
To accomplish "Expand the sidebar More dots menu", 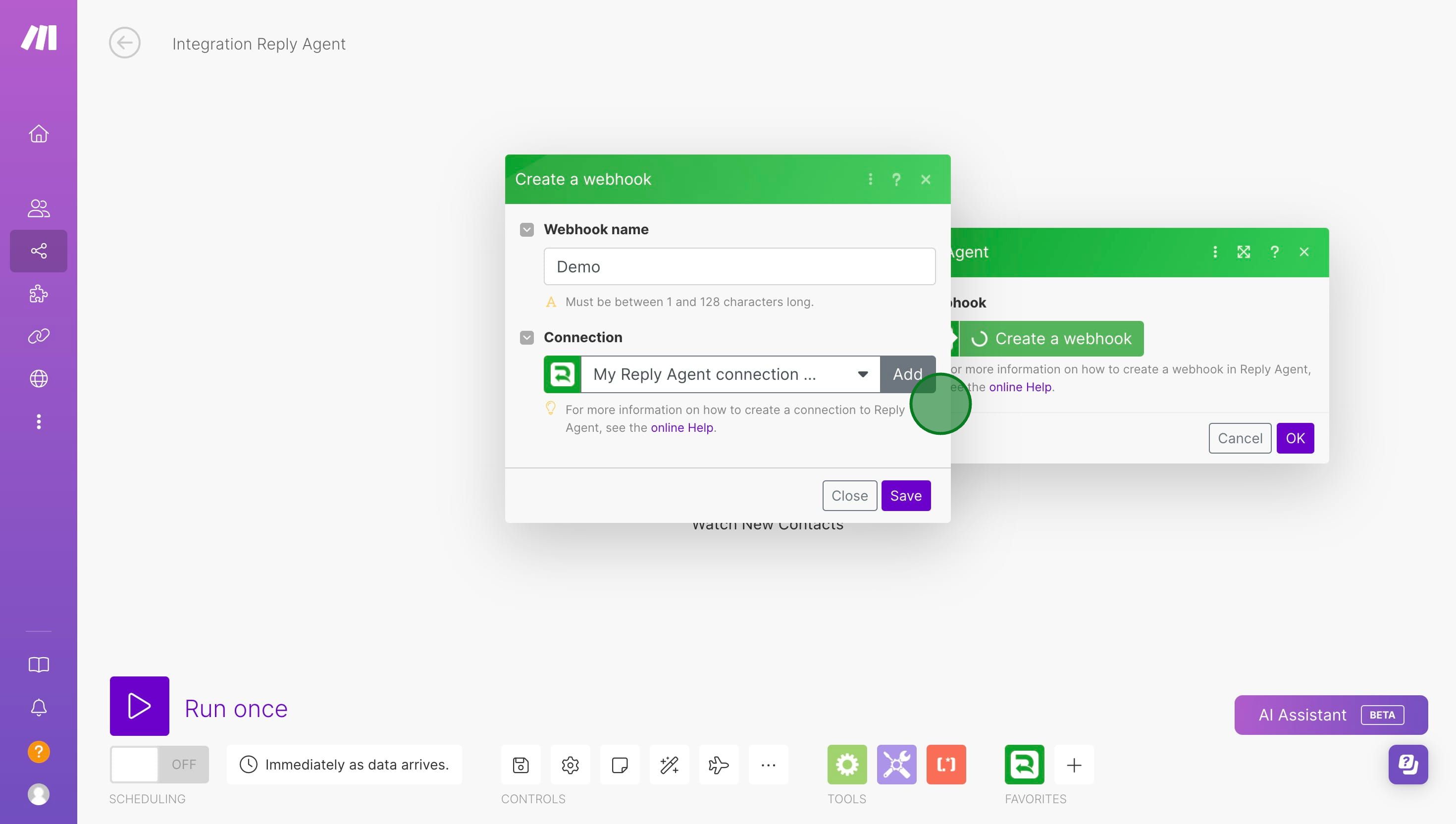I will (x=39, y=421).
